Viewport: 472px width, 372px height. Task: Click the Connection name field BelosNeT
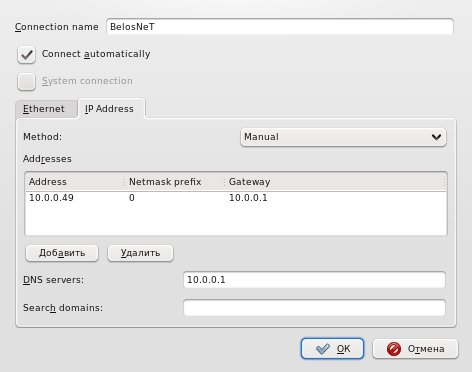click(280, 27)
